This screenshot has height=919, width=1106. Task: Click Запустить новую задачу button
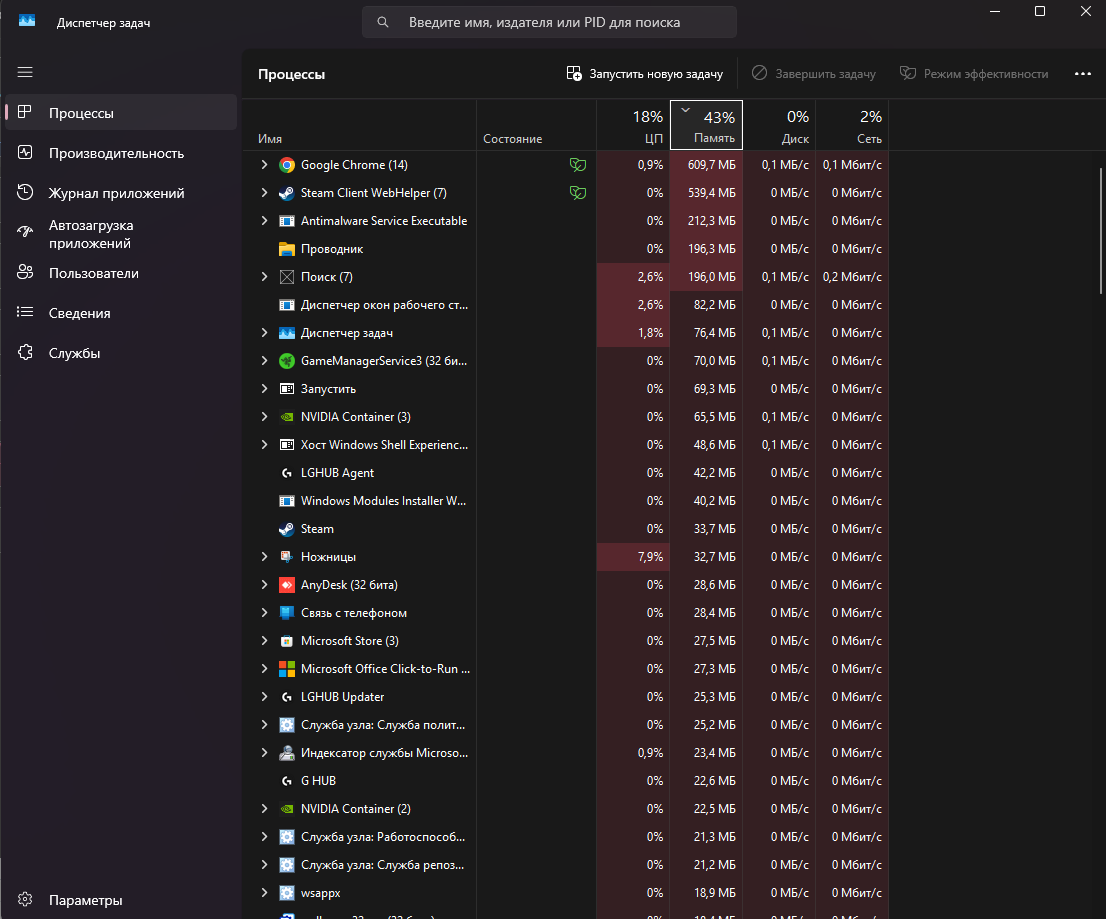click(x=645, y=73)
